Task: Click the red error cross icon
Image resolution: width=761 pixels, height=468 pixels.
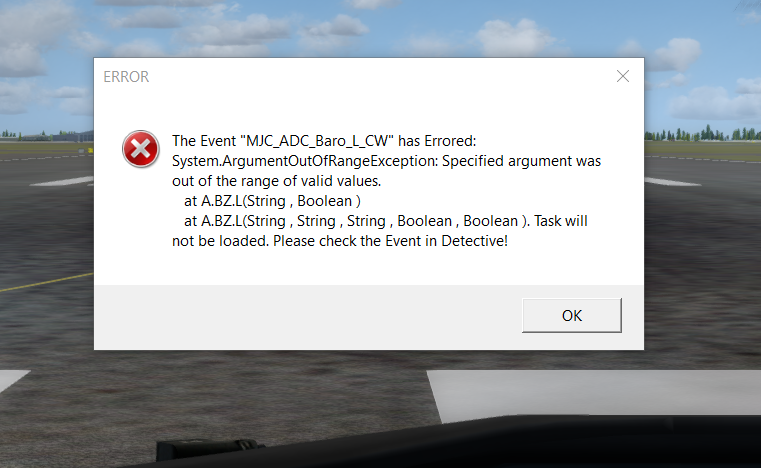Action: [141, 149]
